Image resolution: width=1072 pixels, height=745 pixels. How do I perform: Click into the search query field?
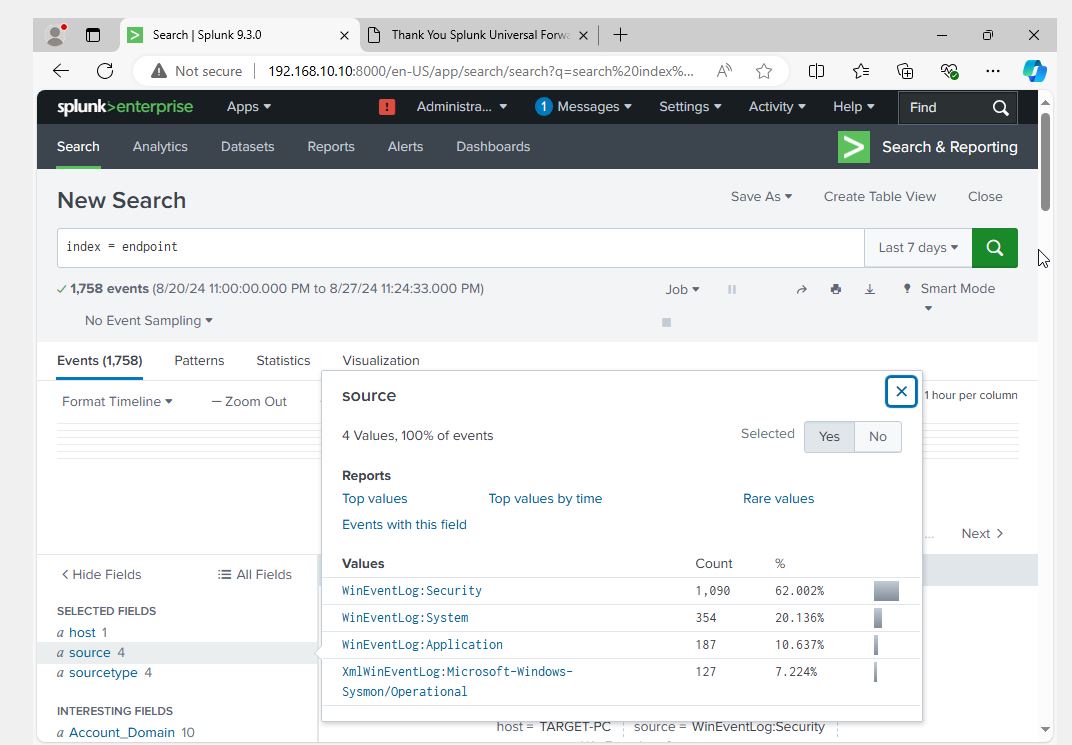click(460, 247)
